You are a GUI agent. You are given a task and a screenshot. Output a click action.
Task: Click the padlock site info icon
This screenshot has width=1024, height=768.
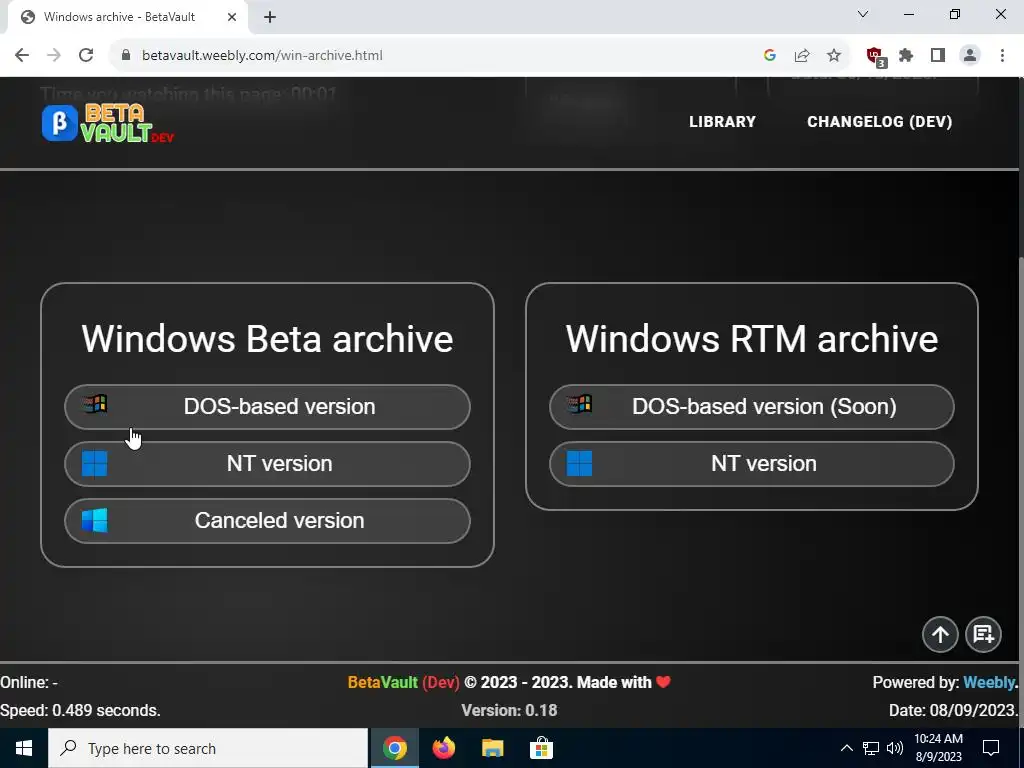coord(126,56)
